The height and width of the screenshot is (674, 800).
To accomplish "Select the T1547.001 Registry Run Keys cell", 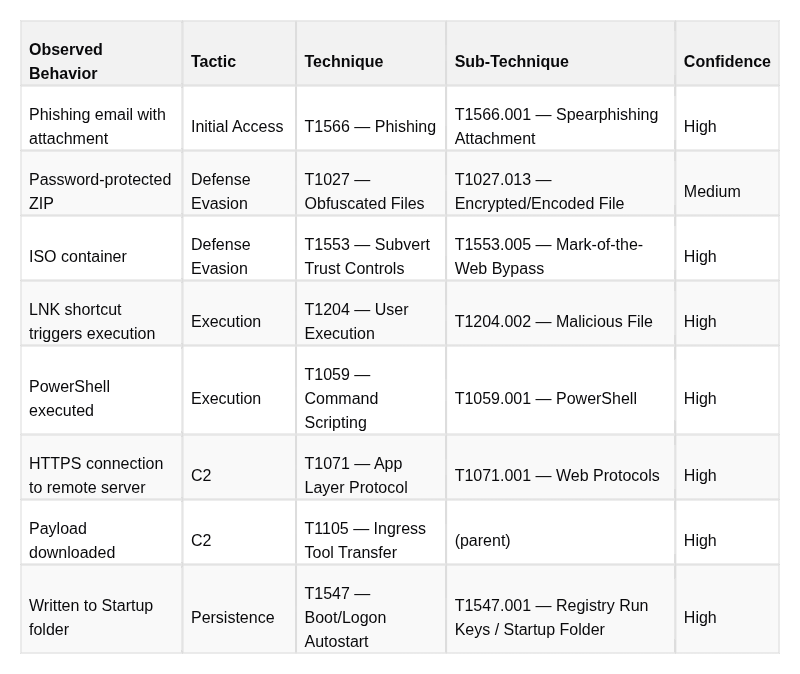I will point(560,609).
